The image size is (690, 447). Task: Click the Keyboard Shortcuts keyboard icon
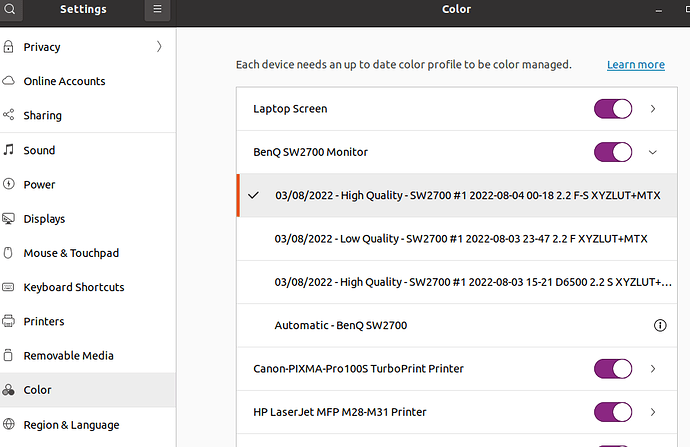click(x=8, y=287)
